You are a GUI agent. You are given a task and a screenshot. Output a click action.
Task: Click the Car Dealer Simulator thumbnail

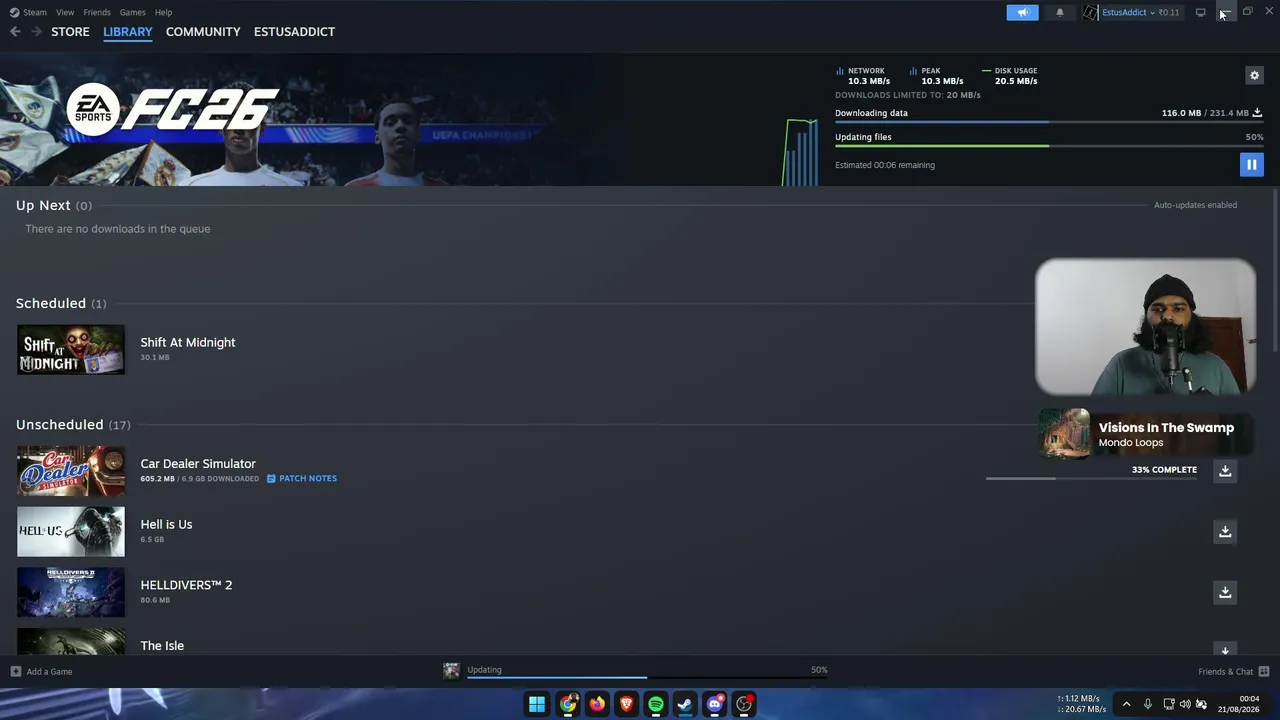(x=71, y=471)
